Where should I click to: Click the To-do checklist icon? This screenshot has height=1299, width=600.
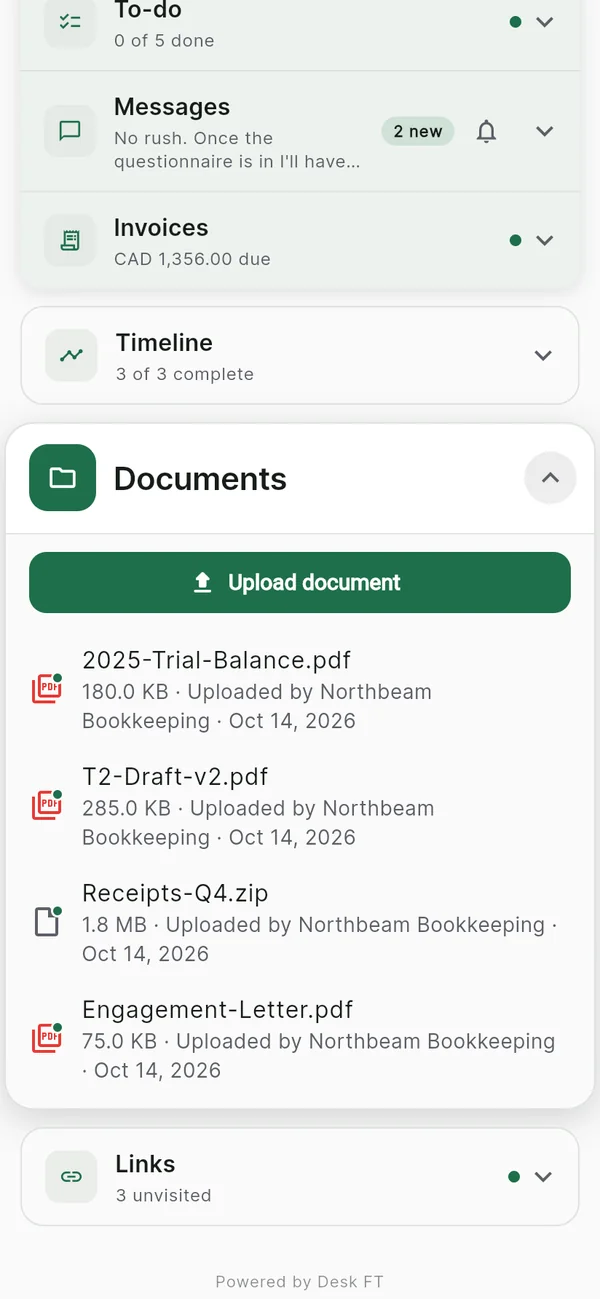(70, 21)
